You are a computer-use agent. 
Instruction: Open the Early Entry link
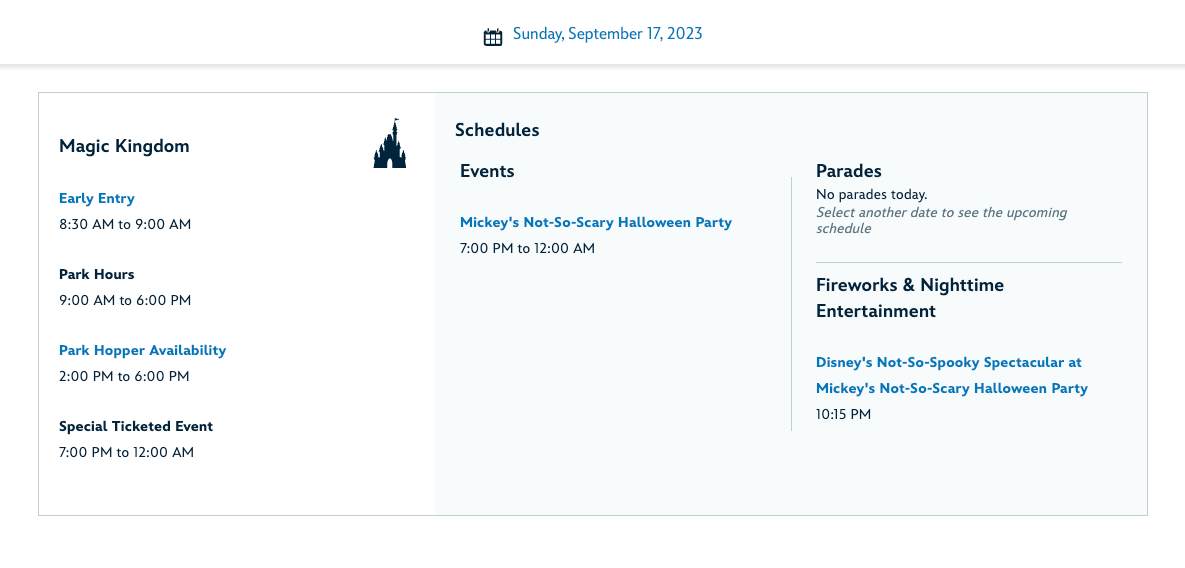97,198
